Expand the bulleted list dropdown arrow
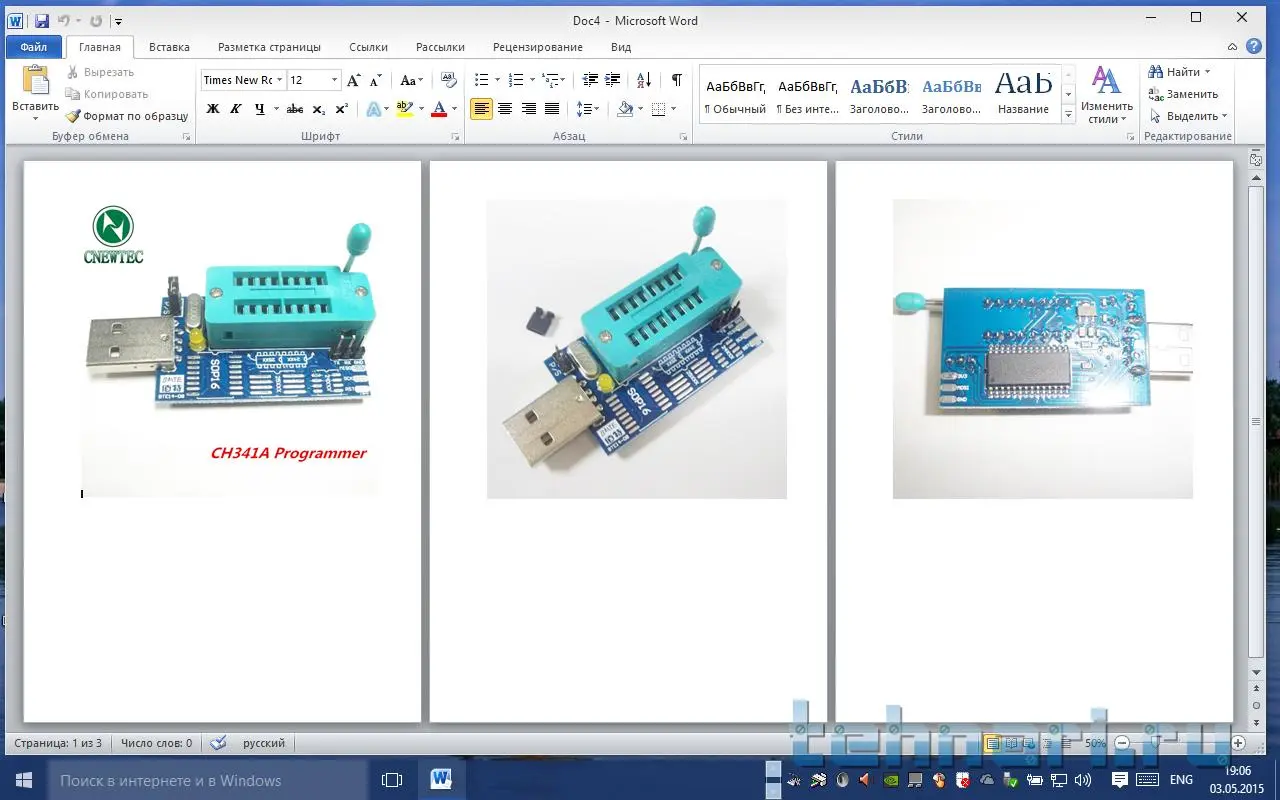Viewport: 1280px width, 800px height. [x=497, y=80]
